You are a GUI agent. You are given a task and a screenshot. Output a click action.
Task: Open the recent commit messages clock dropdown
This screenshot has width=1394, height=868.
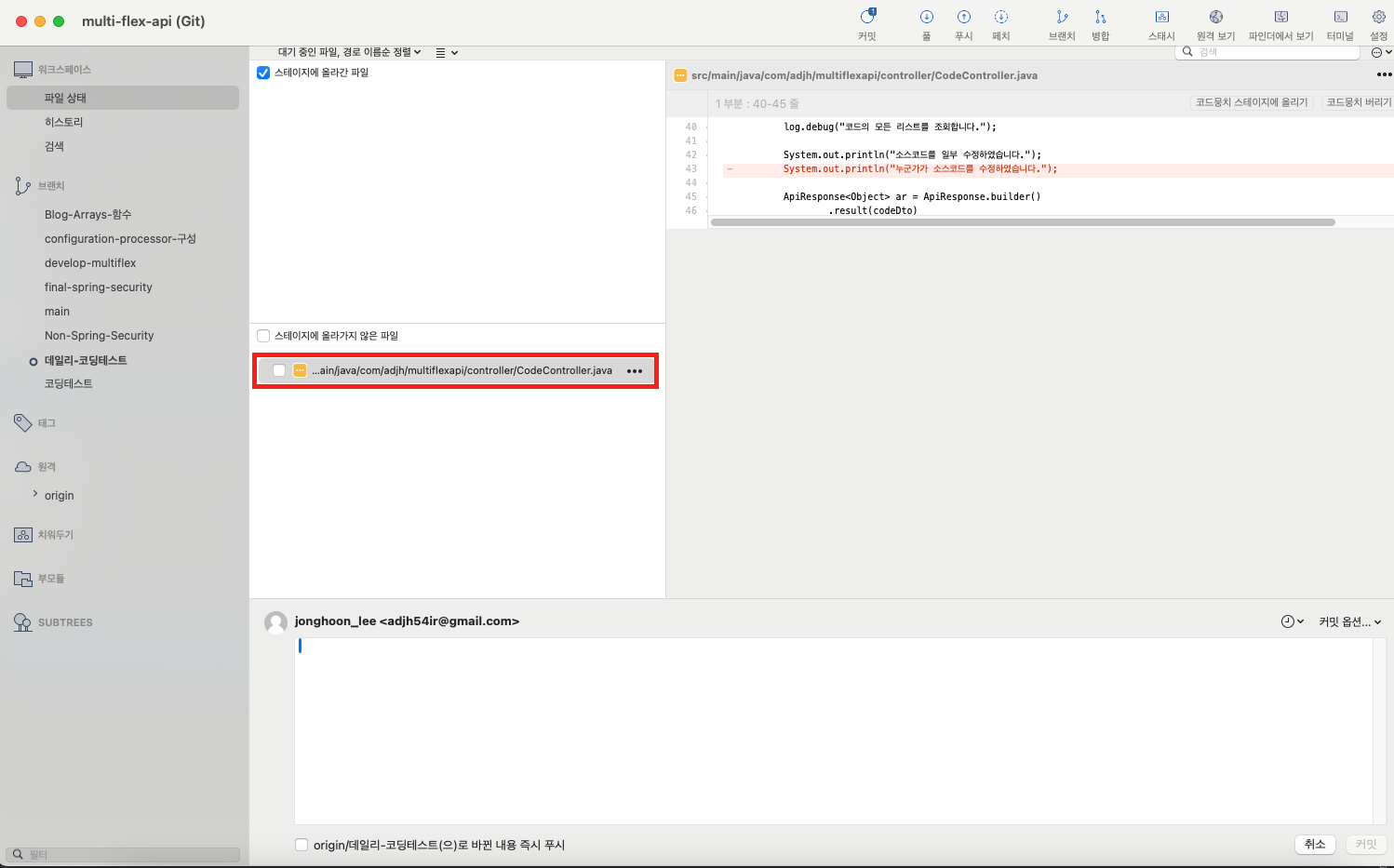coord(1293,621)
